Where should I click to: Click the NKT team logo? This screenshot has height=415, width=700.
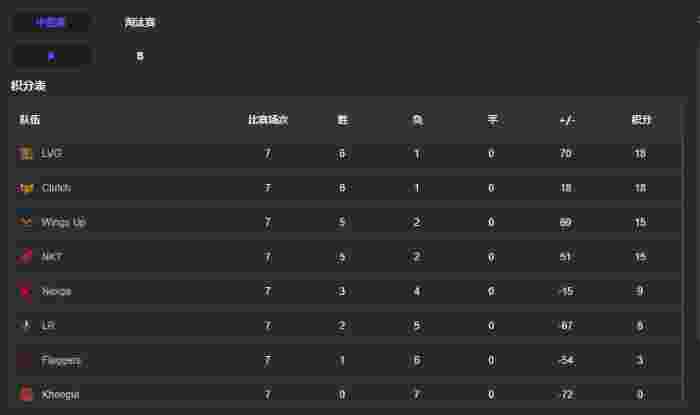pyautogui.click(x=26, y=257)
